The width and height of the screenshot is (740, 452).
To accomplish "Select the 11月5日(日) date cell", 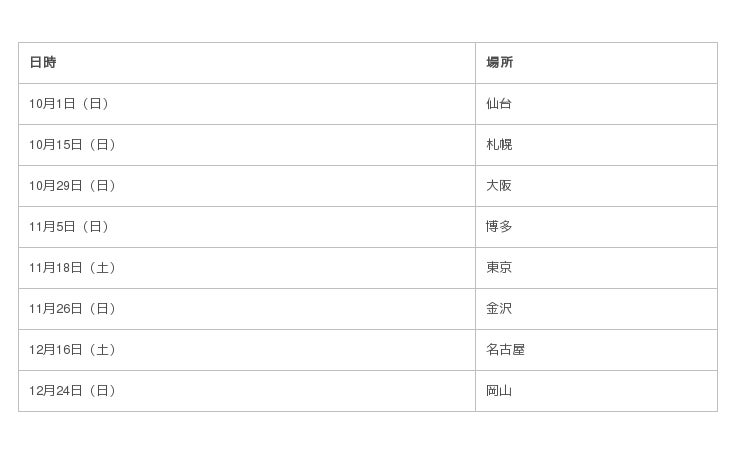I will coord(69,227).
